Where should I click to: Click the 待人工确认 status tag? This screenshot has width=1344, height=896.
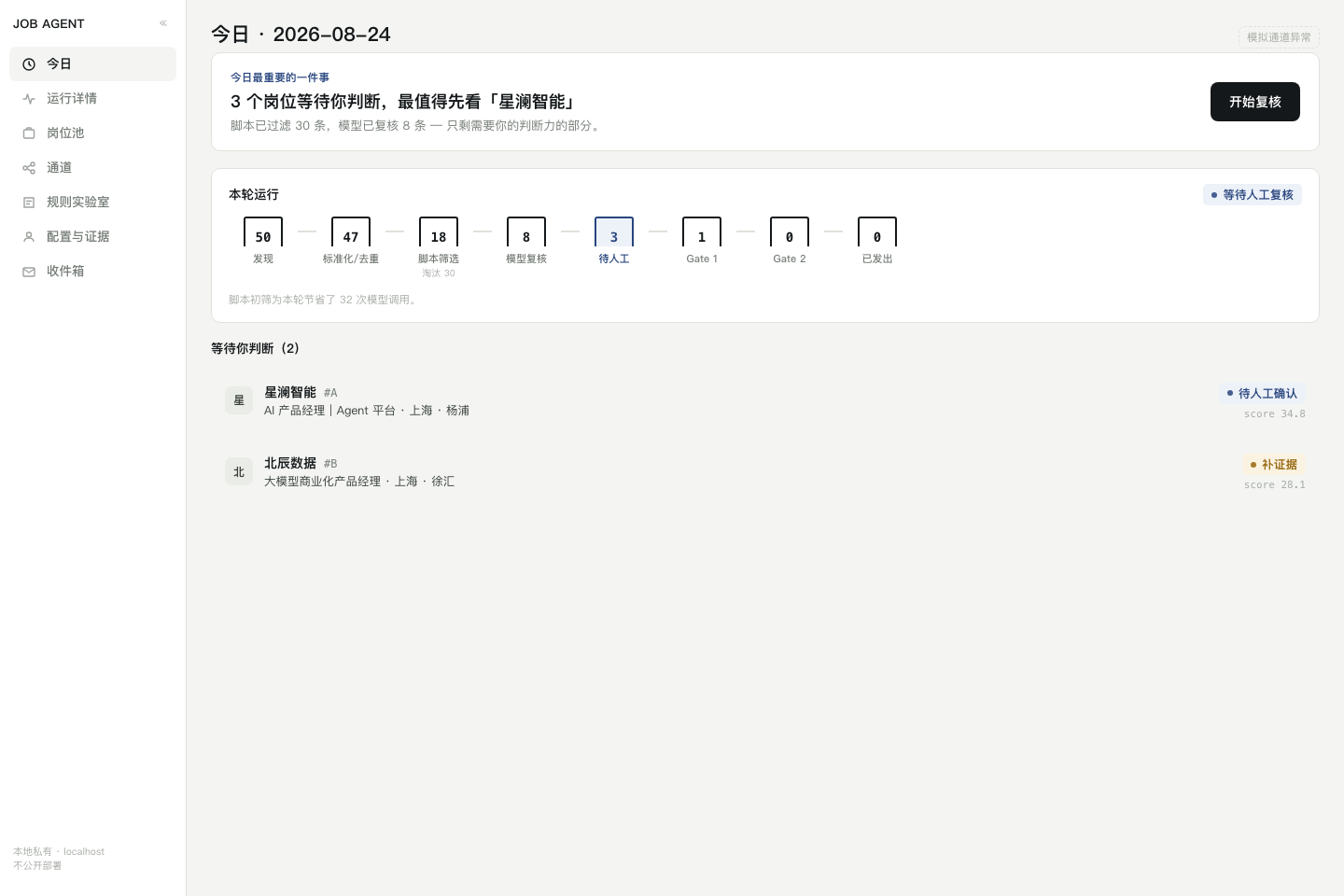pos(1262,394)
